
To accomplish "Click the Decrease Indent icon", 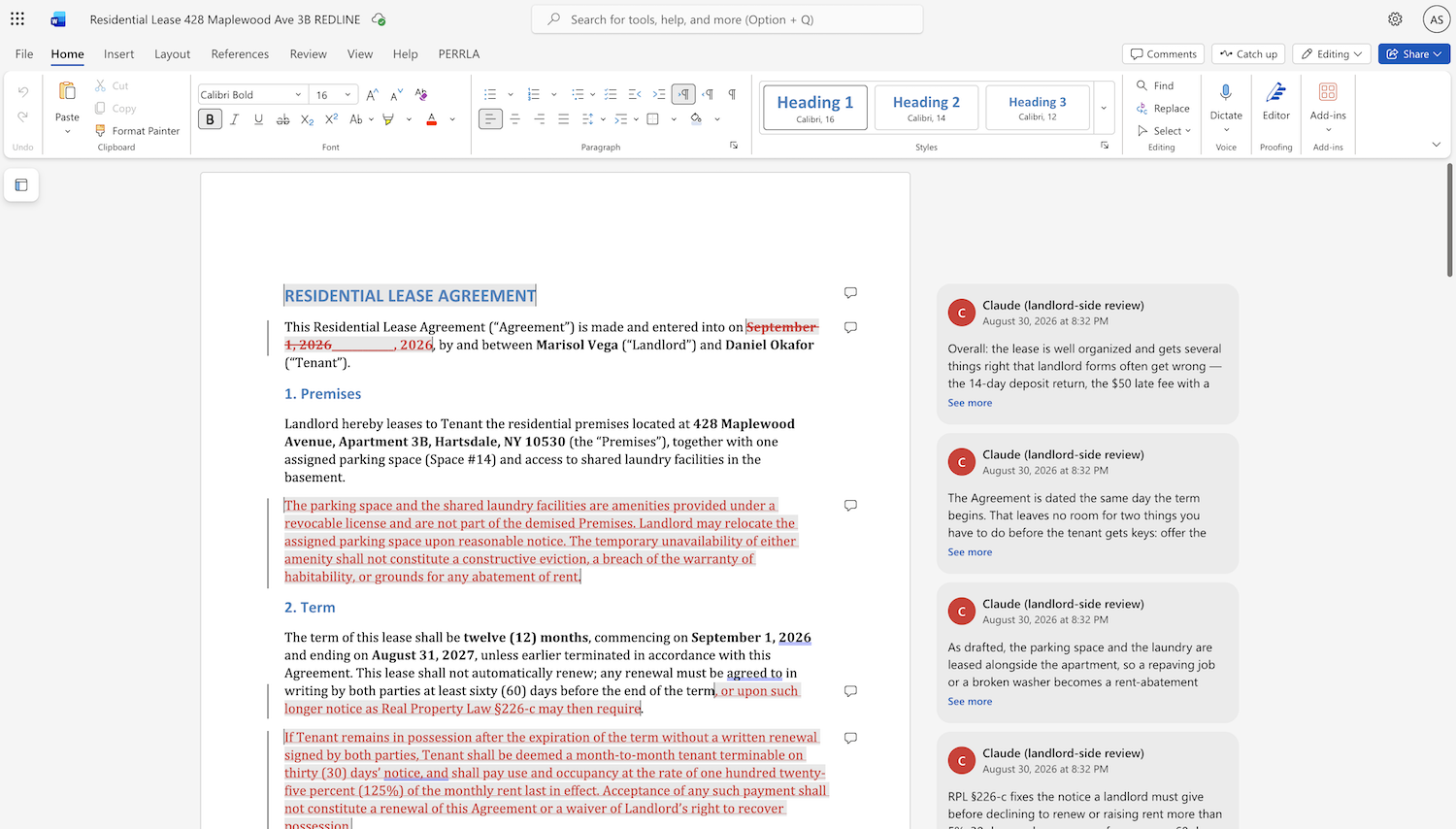I will [x=635, y=95].
